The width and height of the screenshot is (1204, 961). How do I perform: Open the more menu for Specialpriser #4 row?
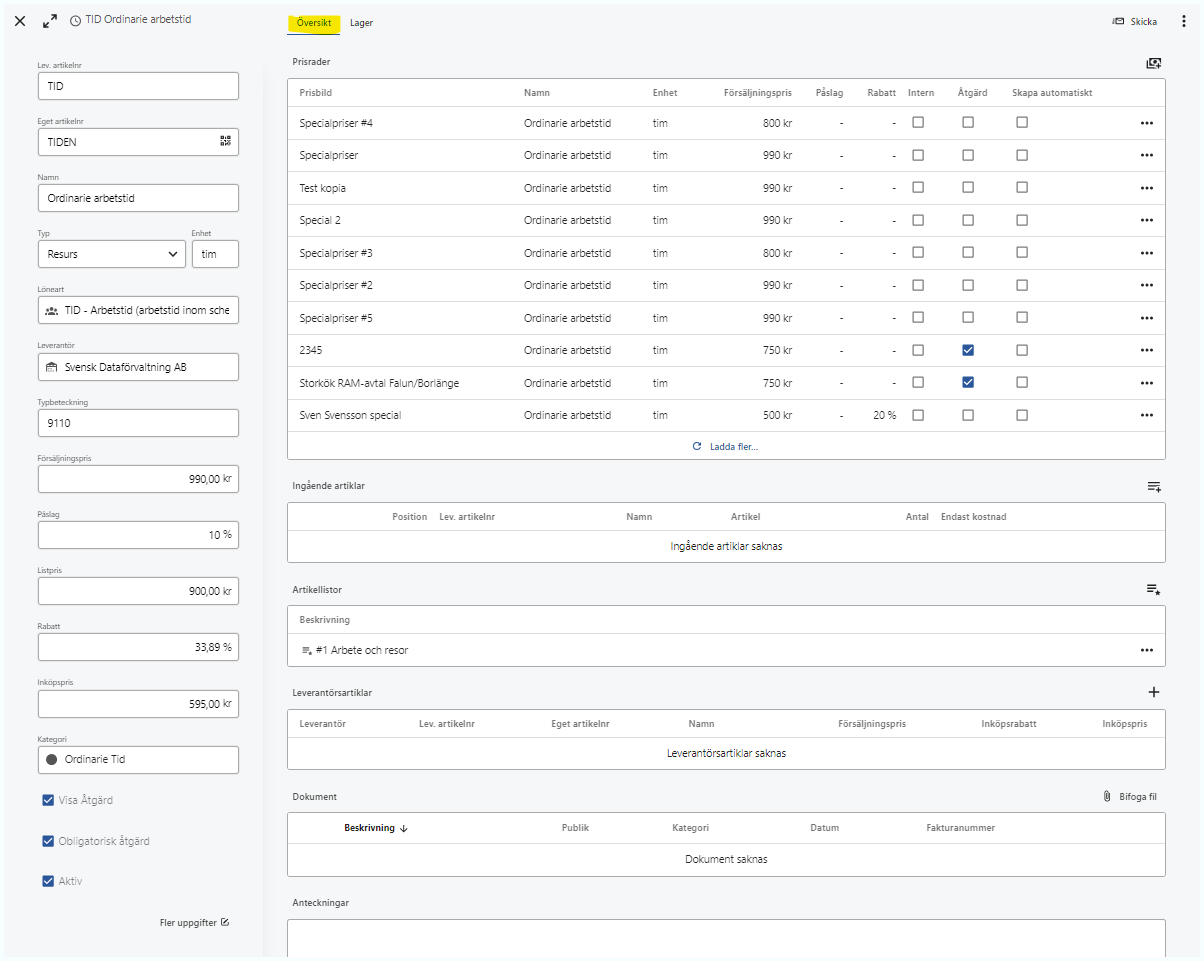[x=1146, y=123]
